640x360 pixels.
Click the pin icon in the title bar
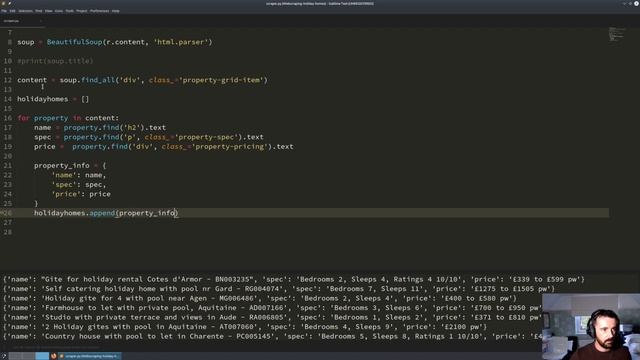coord(9,3)
